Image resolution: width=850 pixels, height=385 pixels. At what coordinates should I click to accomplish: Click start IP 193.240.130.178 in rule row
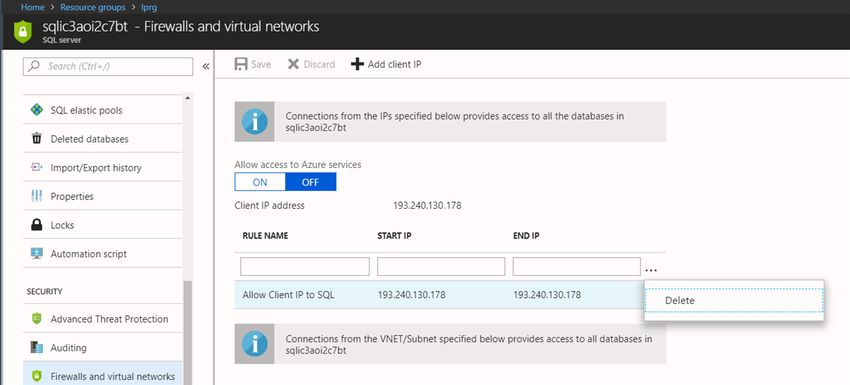pyautogui.click(x=411, y=295)
